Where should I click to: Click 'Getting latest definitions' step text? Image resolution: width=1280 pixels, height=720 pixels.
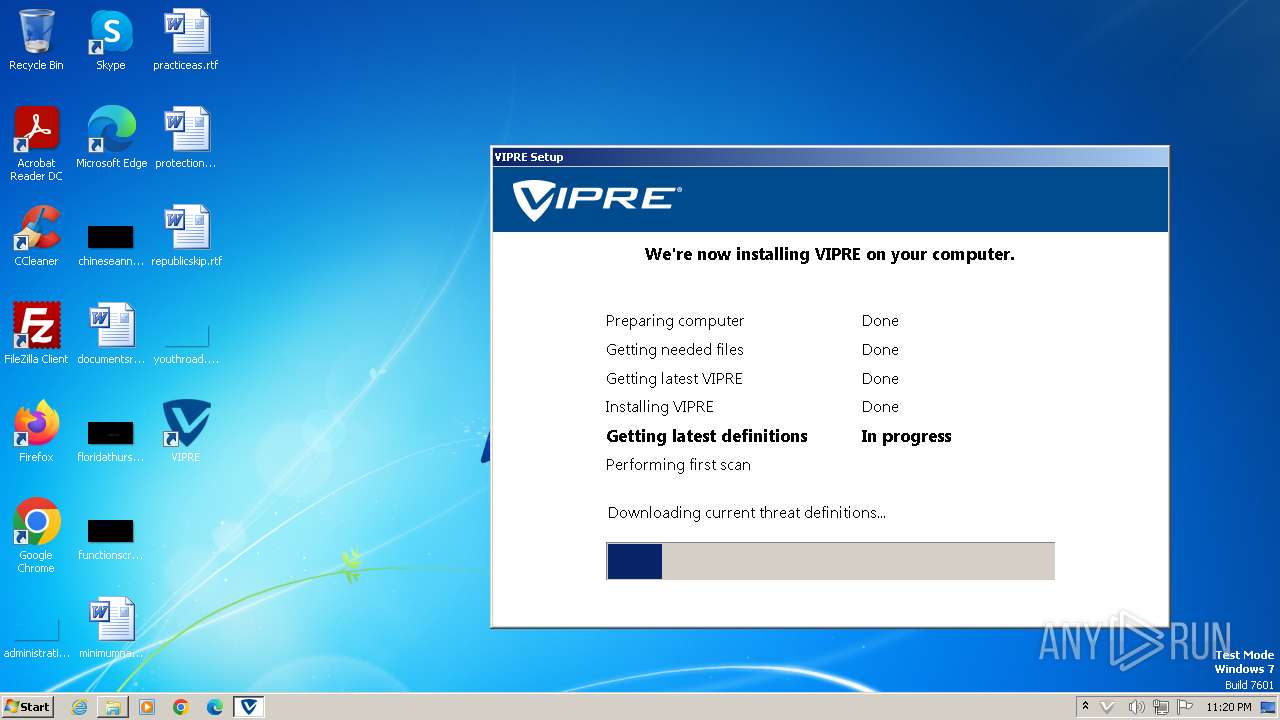tap(707, 436)
